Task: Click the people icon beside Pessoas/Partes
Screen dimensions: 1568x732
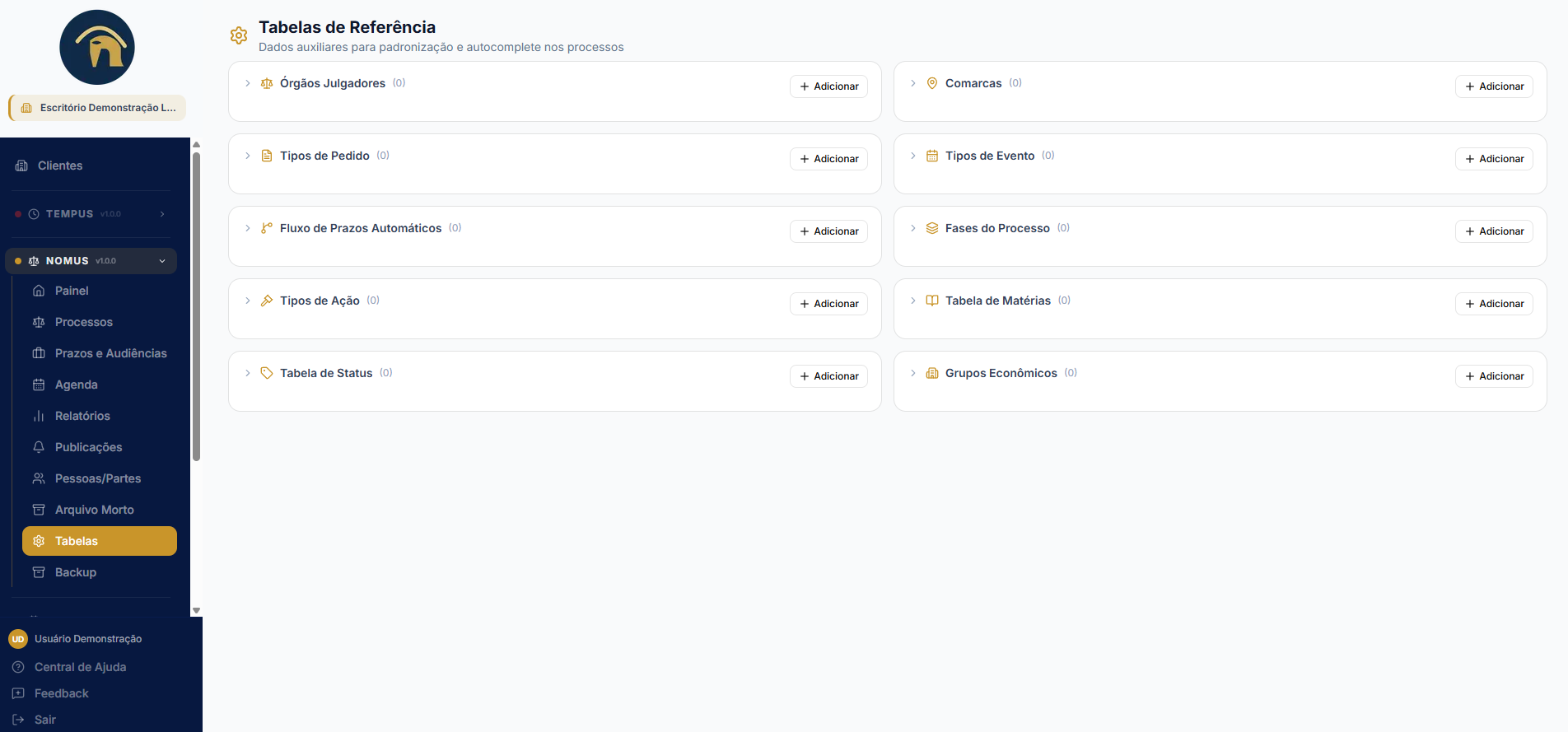Action: coord(39,478)
